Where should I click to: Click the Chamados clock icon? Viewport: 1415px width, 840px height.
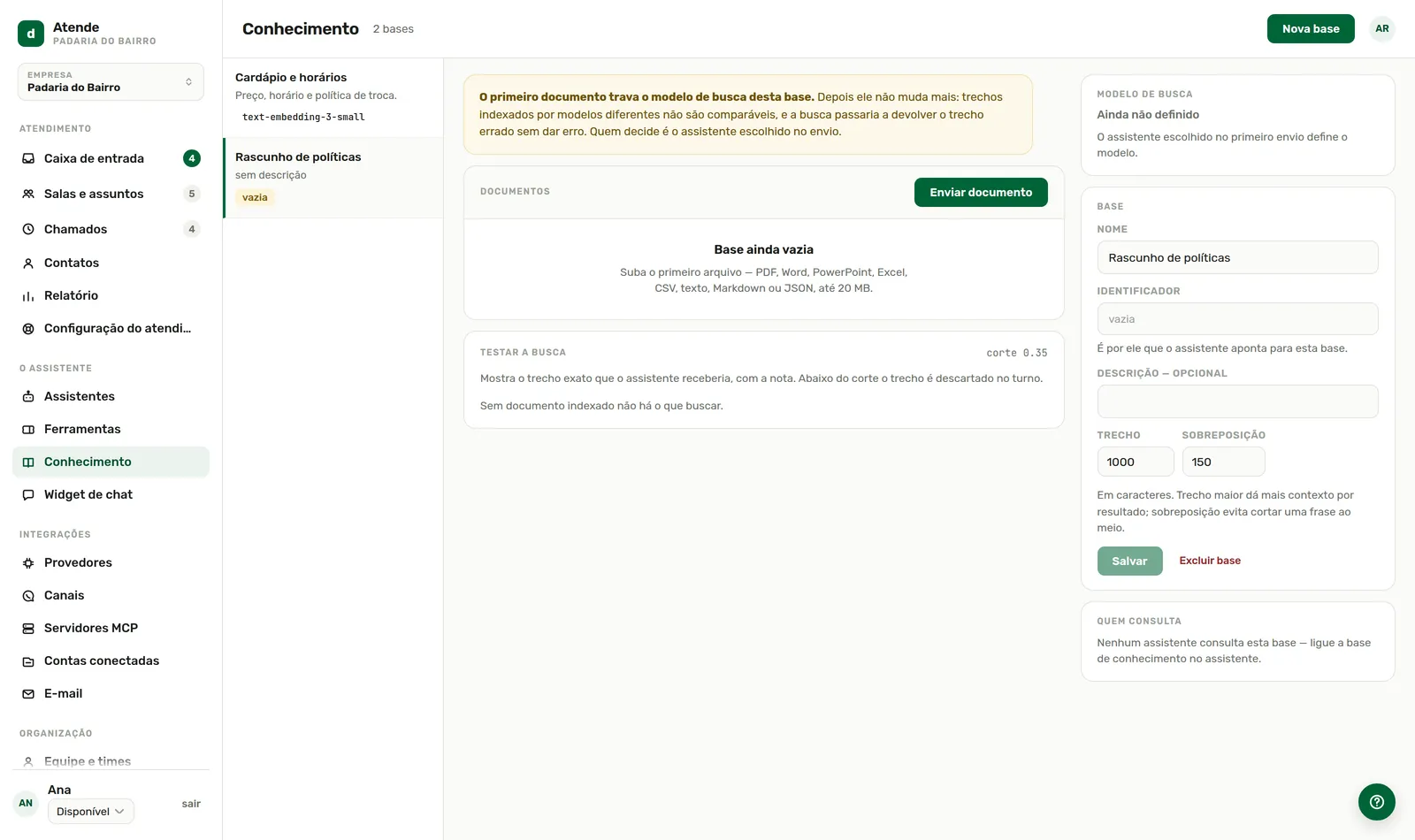[28, 229]
